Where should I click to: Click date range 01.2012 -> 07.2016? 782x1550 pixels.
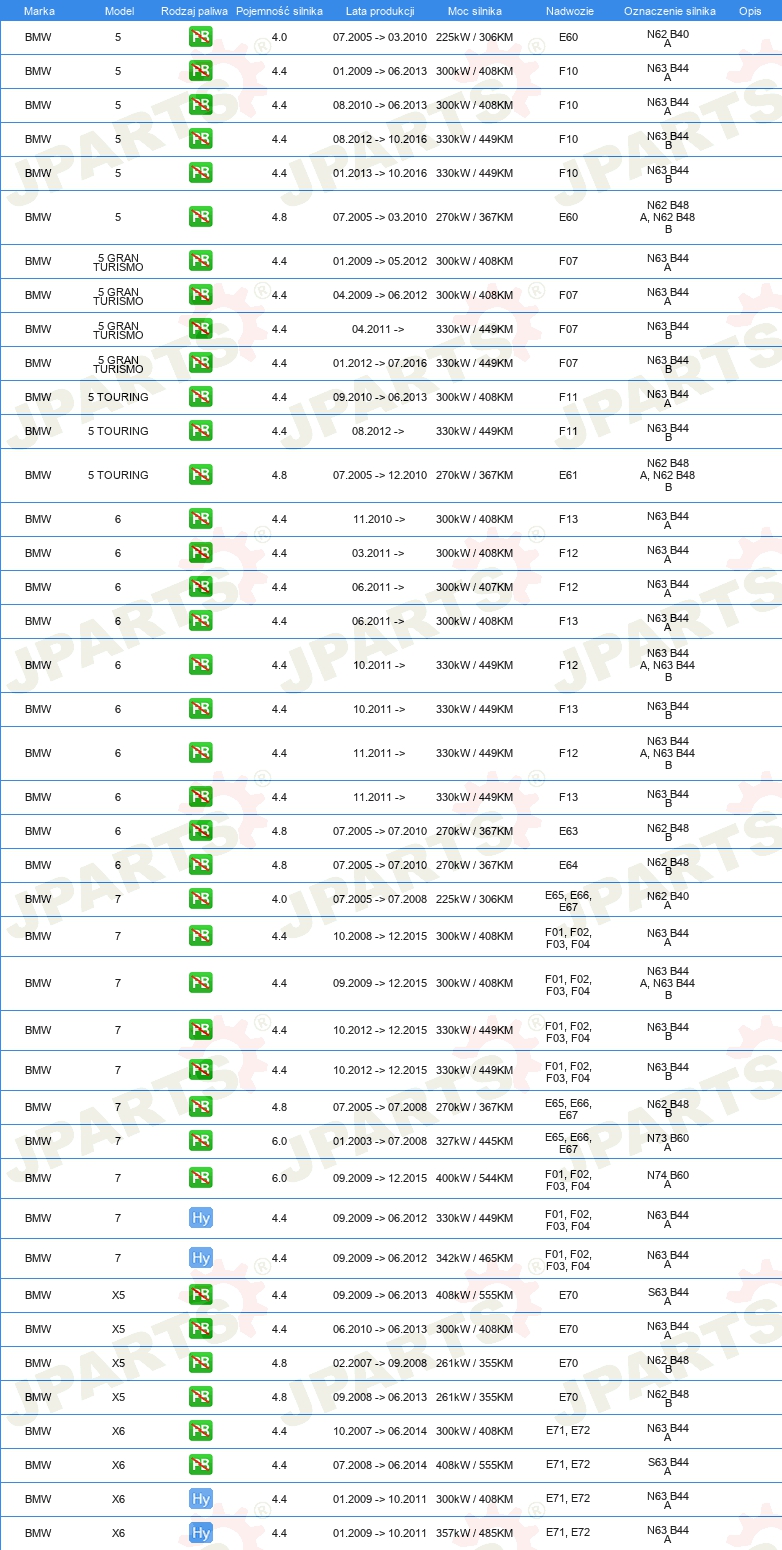click(x=380, y=363)
